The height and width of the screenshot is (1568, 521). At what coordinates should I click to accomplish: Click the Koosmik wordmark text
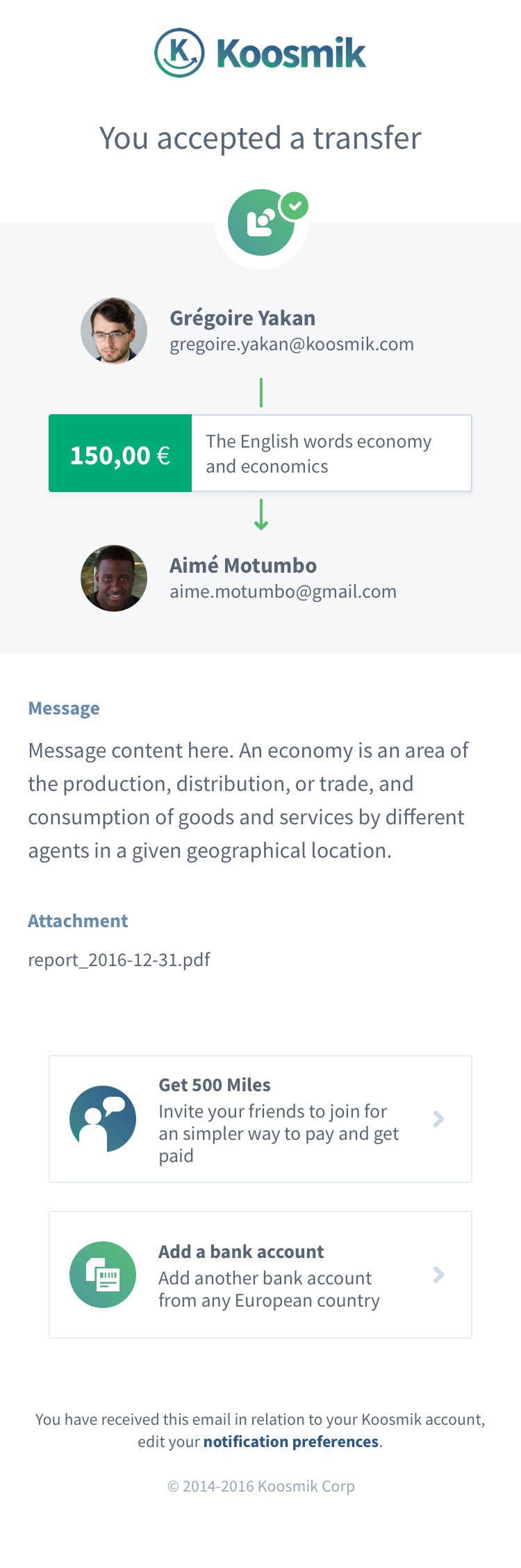[291, 54]
